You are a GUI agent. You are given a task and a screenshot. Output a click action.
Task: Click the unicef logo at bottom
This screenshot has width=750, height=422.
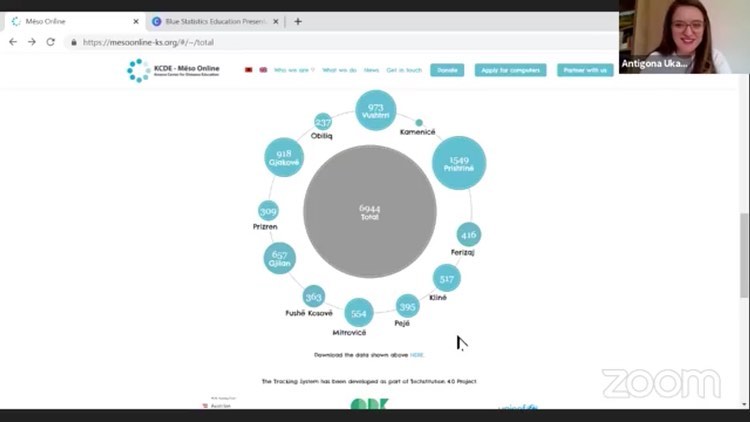click(518, 407)
